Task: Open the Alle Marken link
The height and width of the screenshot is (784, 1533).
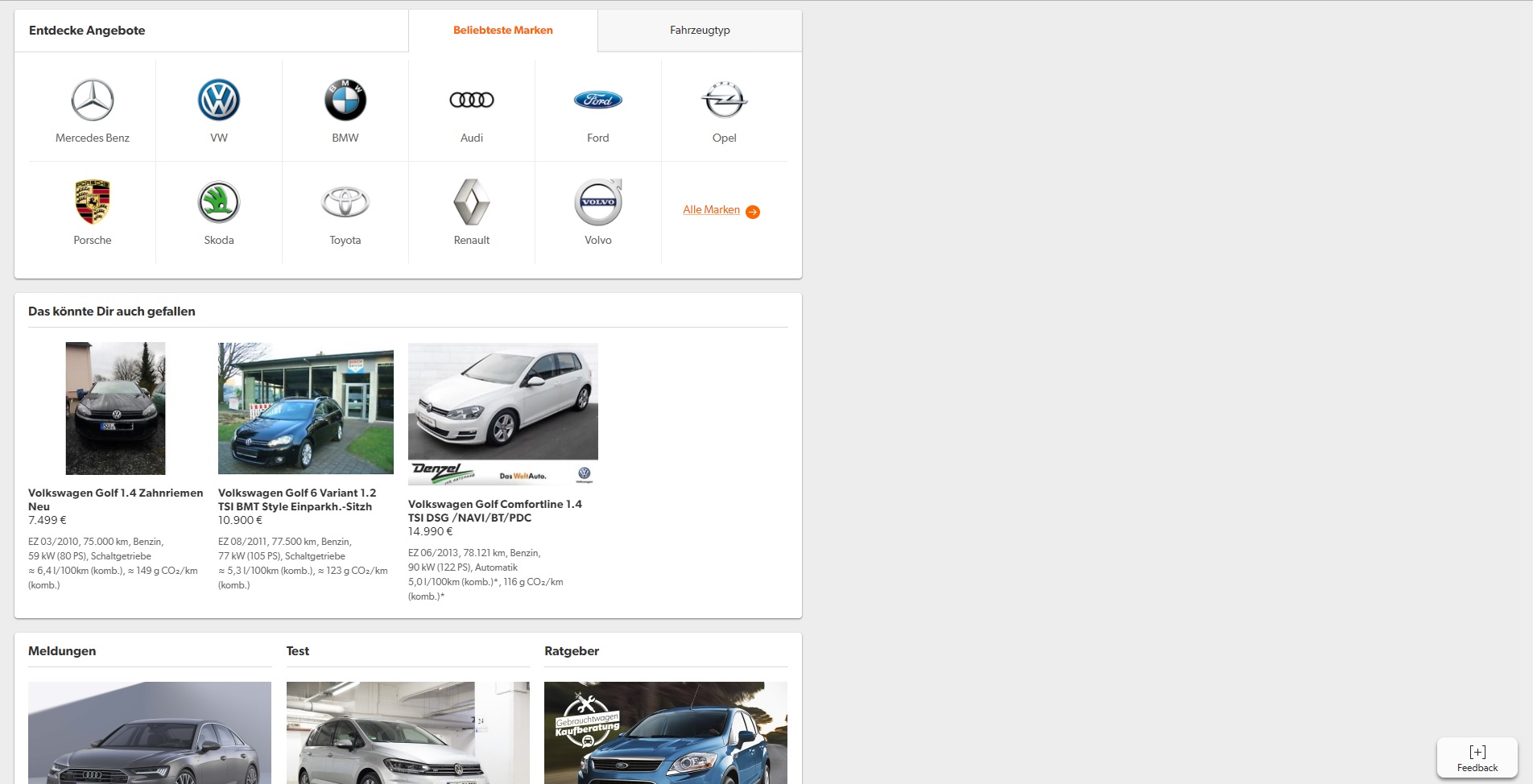Action: (711, 210)
